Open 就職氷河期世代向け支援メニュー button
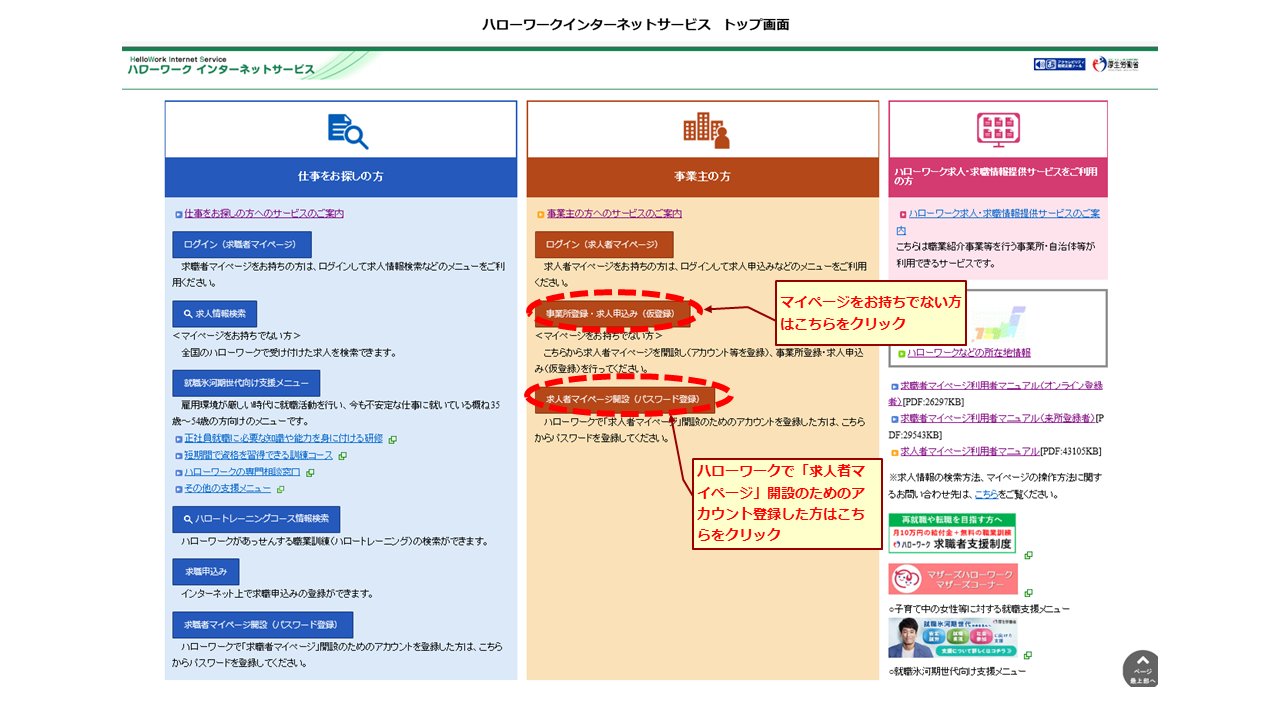Screen dimensions: 1280x720 [246, 383]
